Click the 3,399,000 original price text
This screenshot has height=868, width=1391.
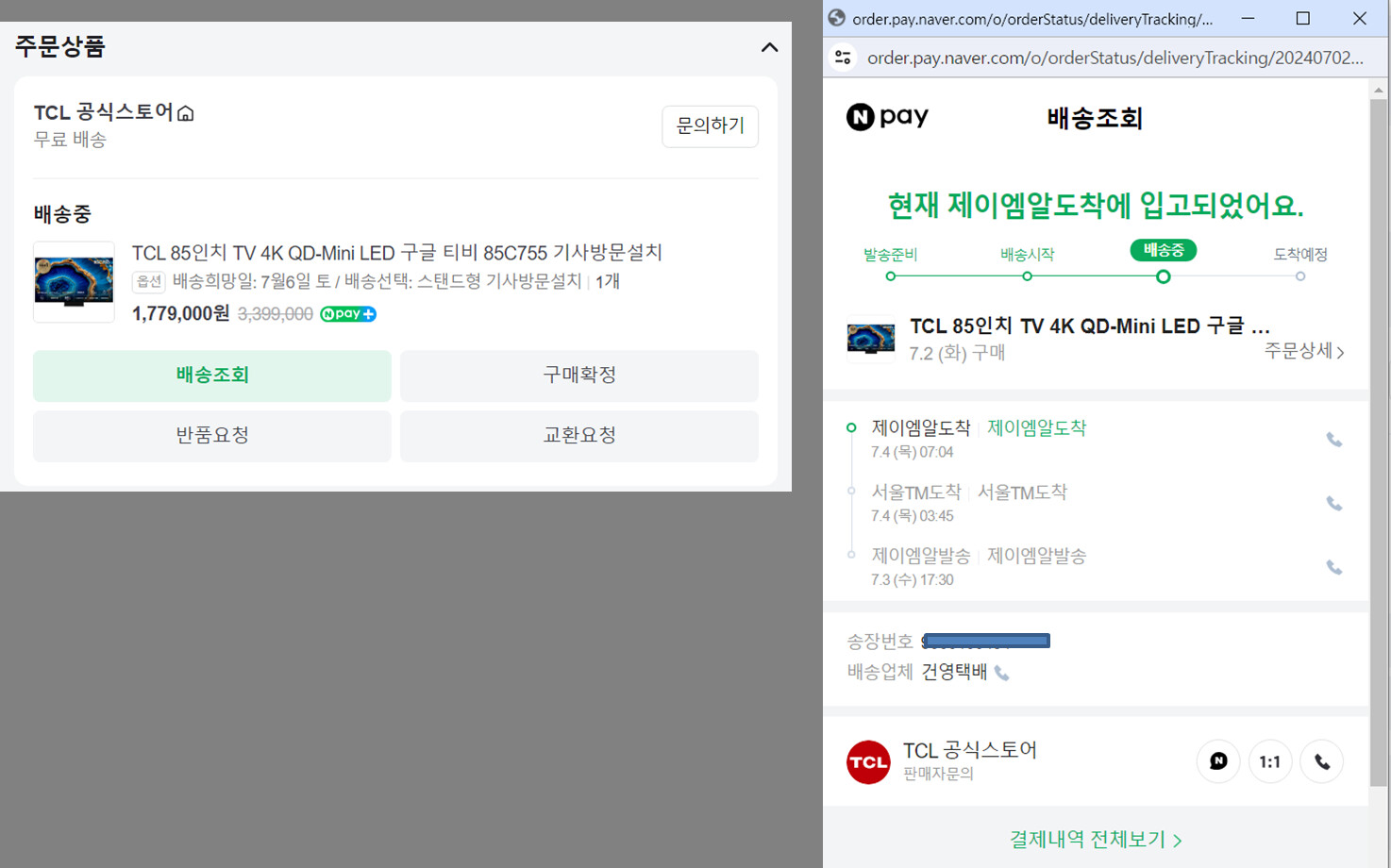[x=276, y=314]
